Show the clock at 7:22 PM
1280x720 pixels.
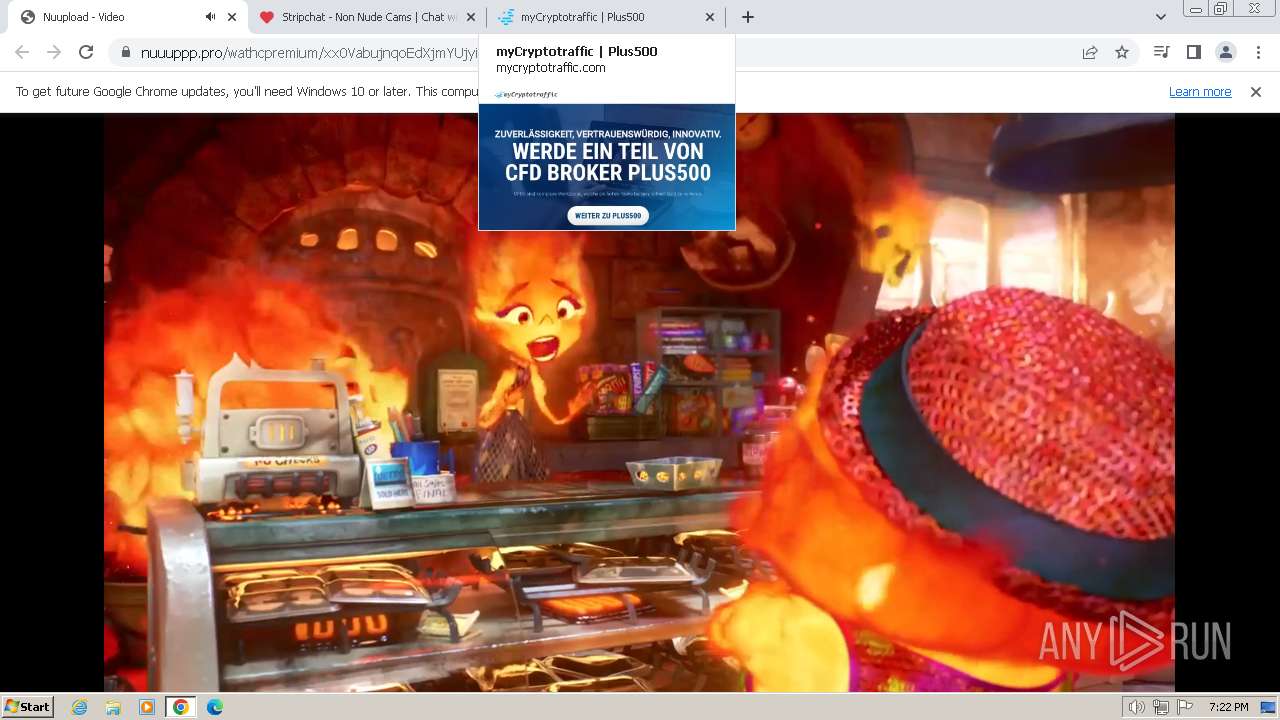coord(1228,707)
